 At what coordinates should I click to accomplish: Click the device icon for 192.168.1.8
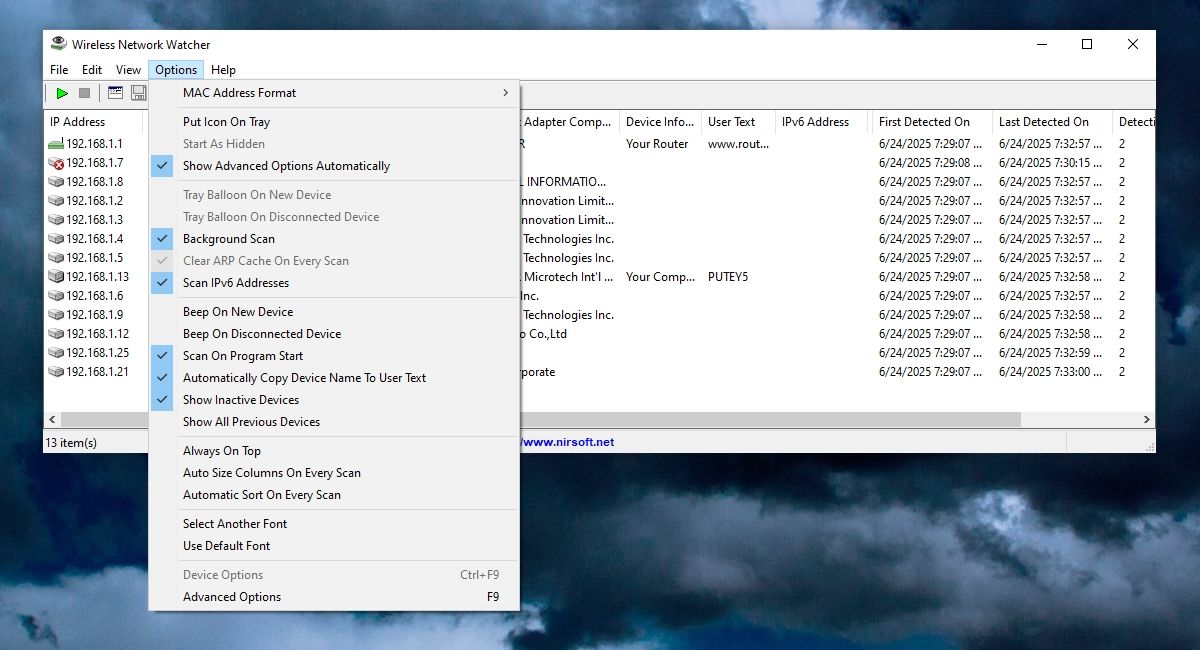click(56, 182)
